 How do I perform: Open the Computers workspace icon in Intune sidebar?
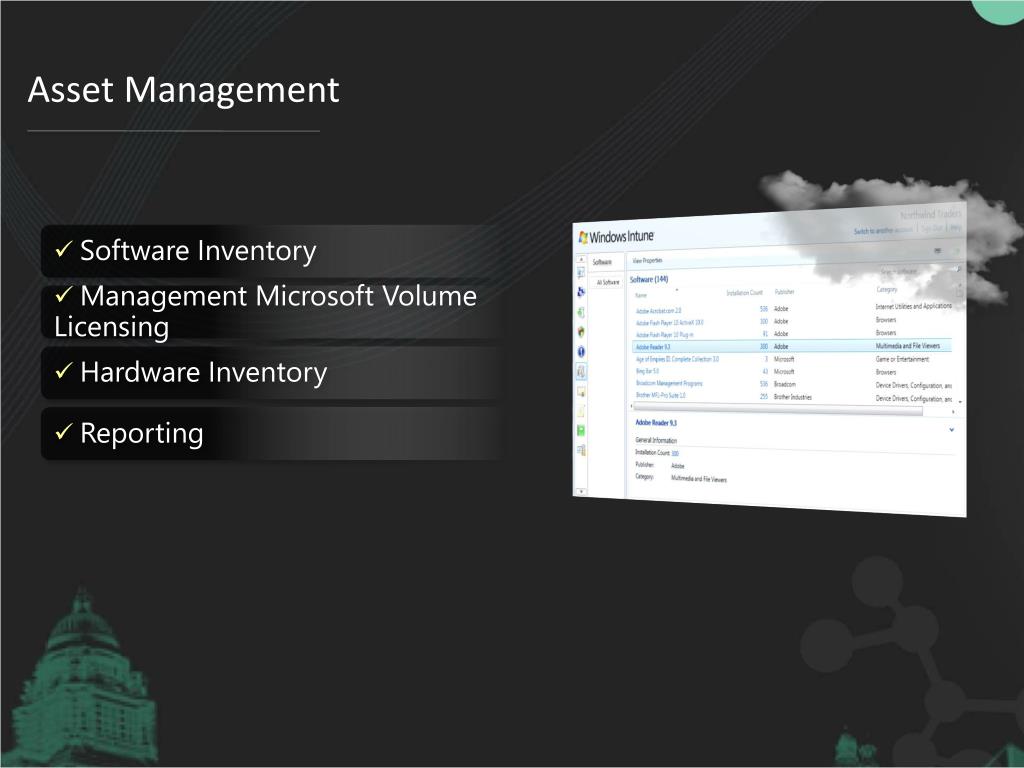tap(581, 292)
